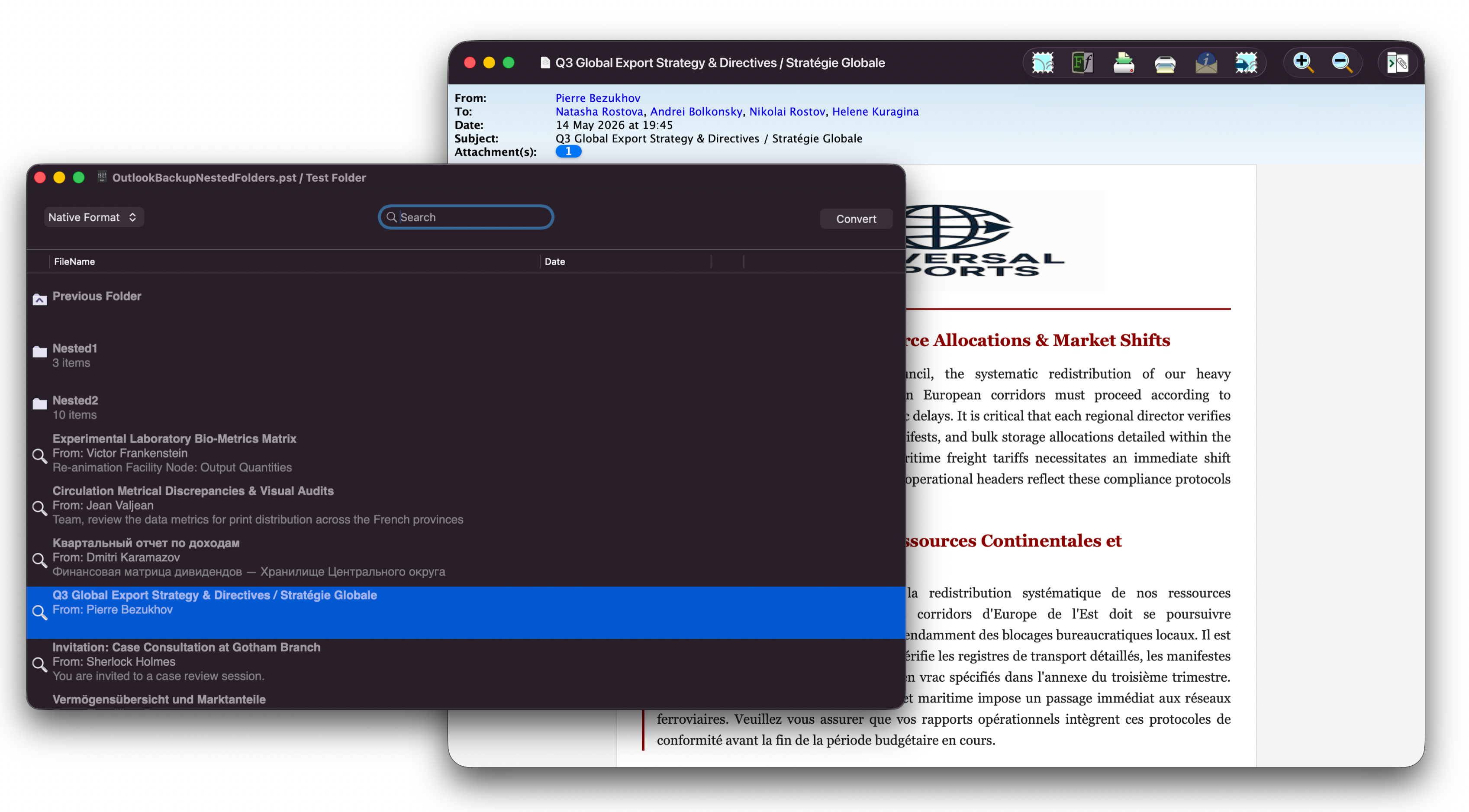
Task: Click into the Search field
Action: click(x=466, y=217)
